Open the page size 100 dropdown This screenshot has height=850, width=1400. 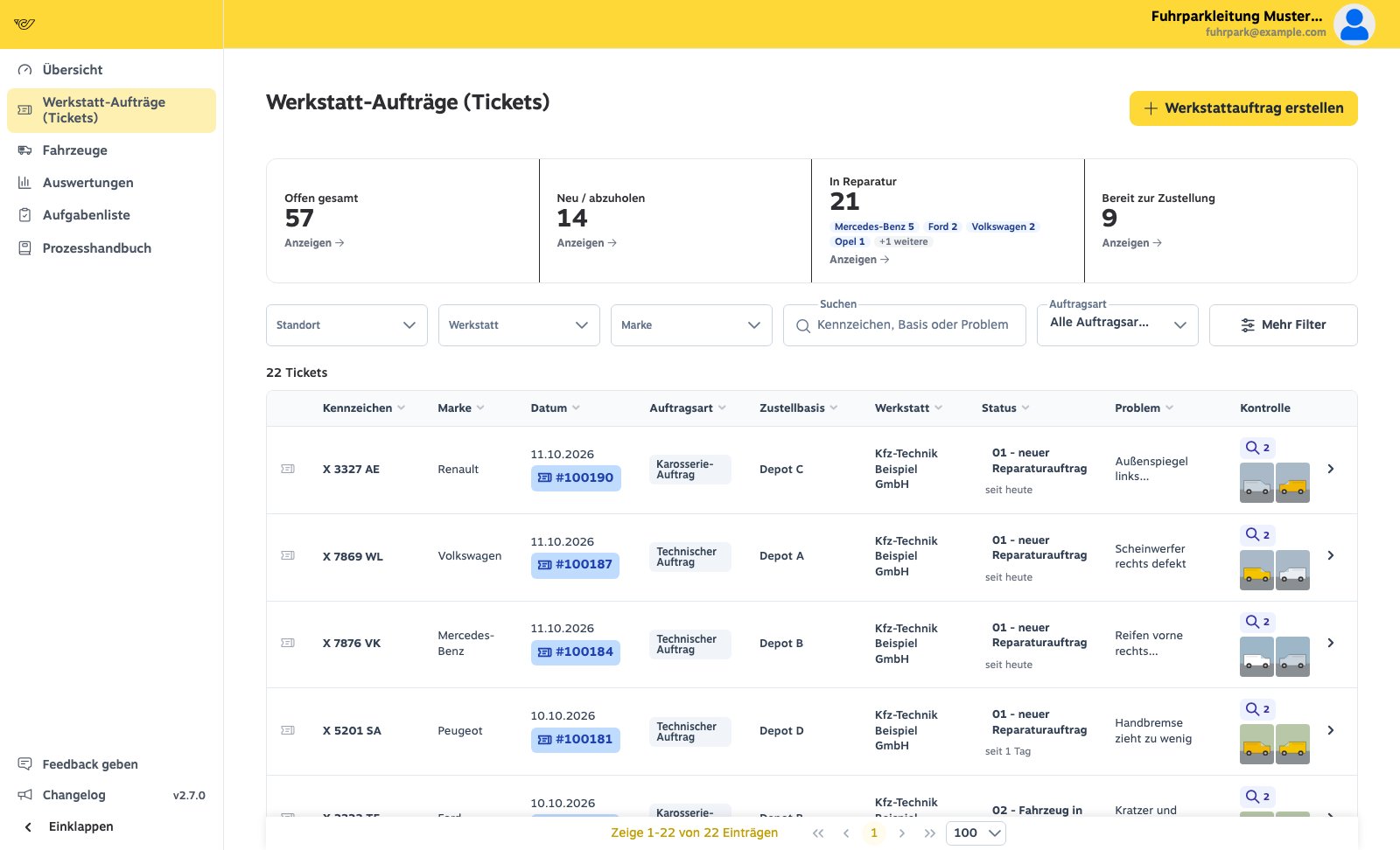pos(976,833)
